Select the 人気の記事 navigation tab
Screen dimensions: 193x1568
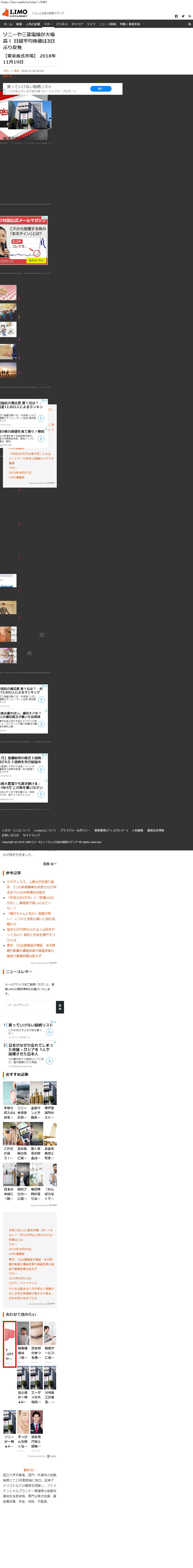(33, 24)
